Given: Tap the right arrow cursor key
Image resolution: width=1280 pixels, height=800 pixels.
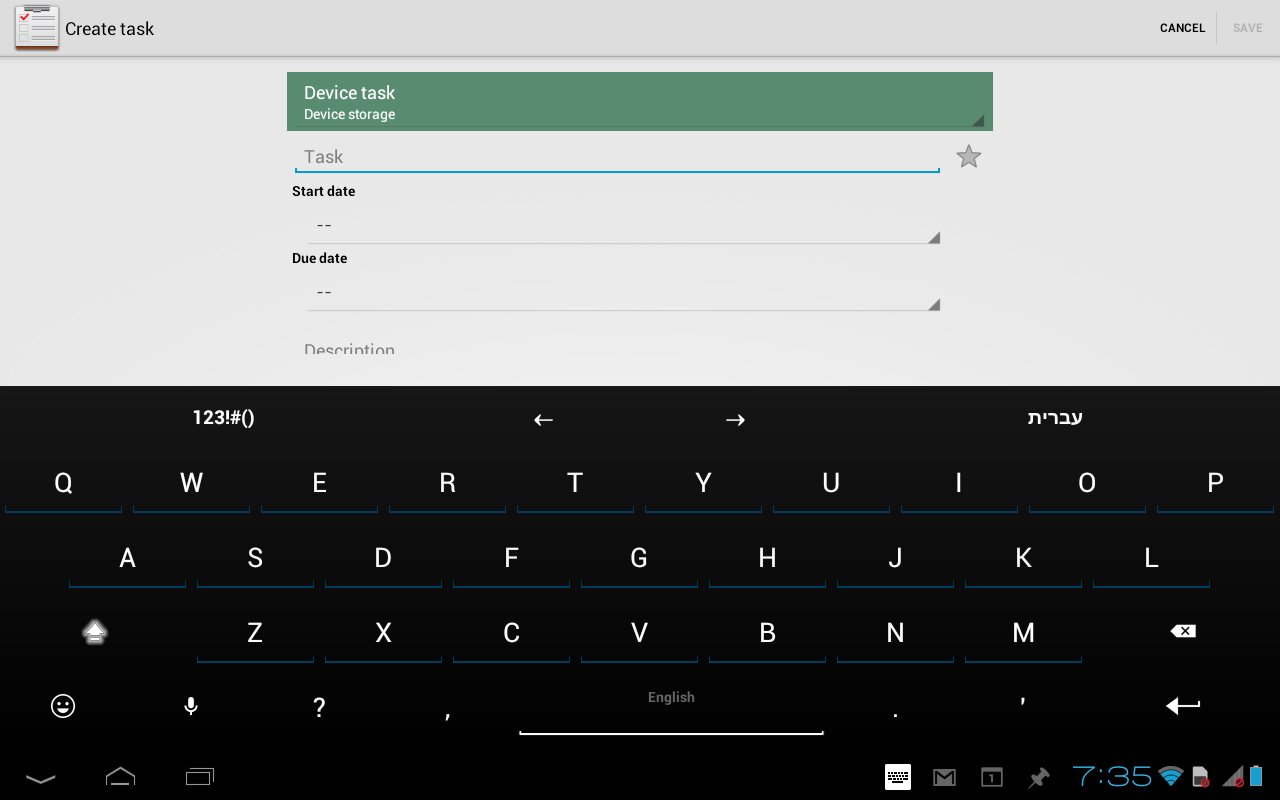Looking at the screenshot, I should [x=735, y=420].
